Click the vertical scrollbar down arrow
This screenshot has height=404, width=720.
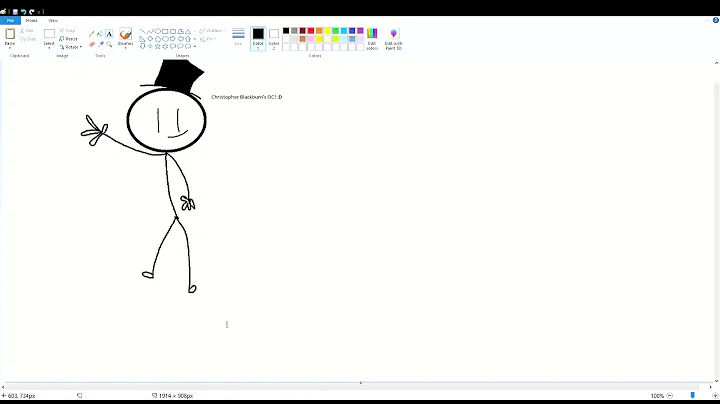click(x=716, y=381)
